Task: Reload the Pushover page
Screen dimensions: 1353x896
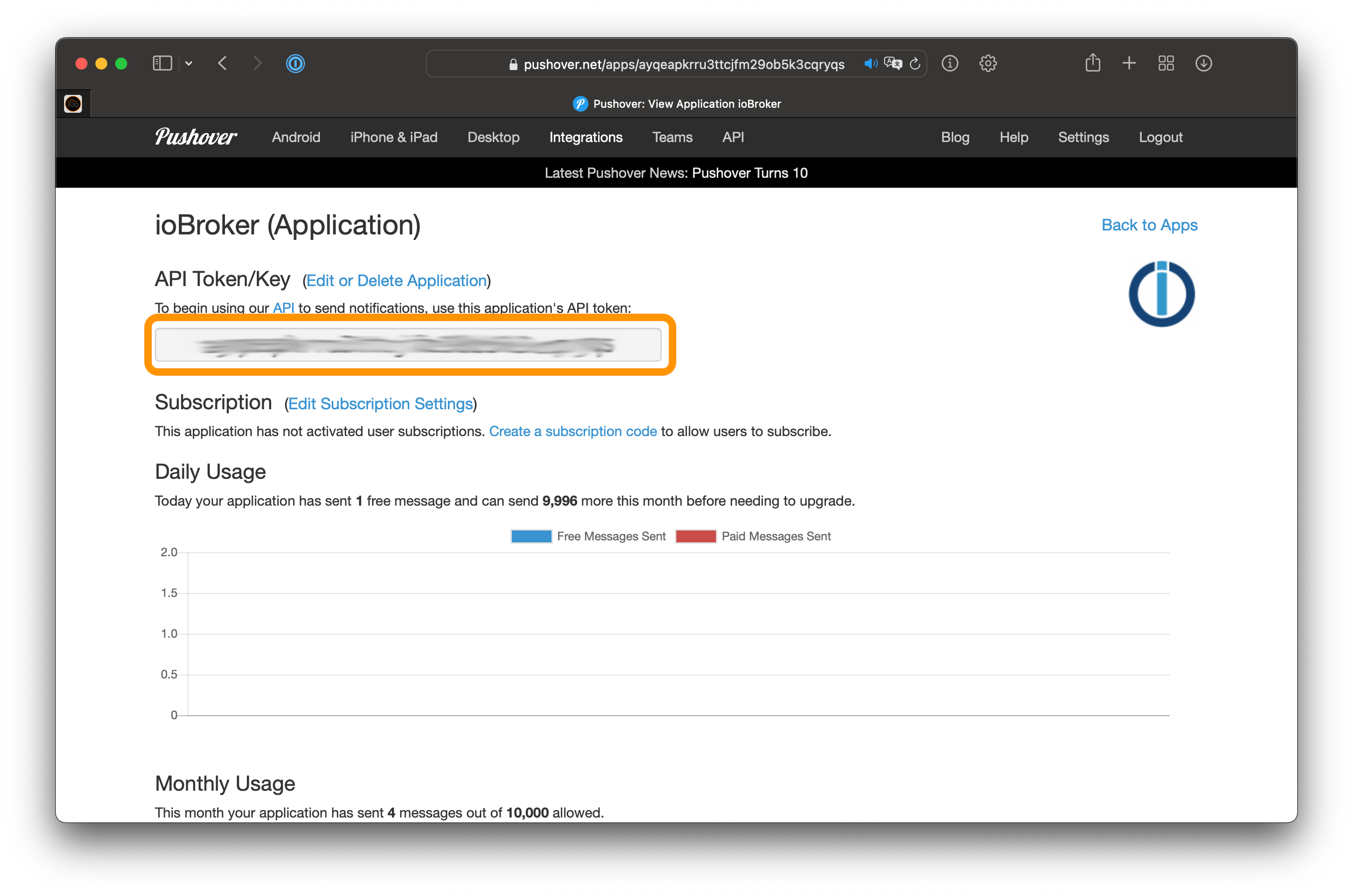Action: click(x=915, y=64)
